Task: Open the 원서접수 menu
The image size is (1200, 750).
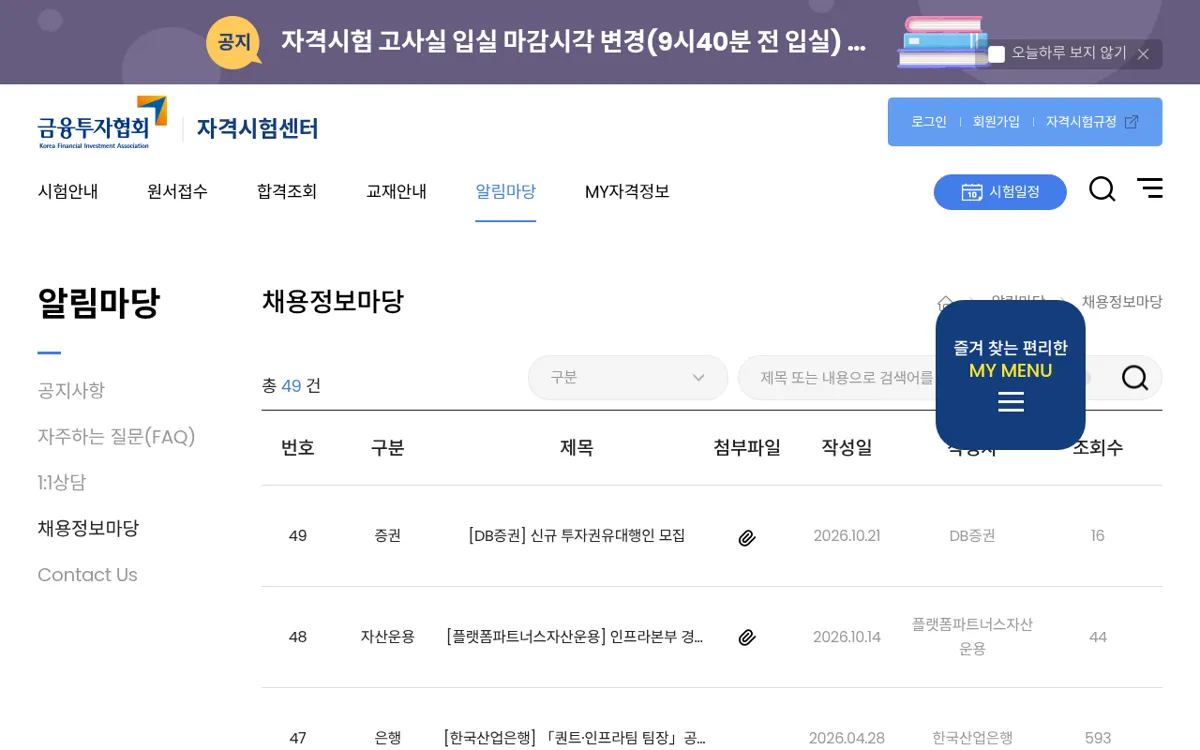Action: point(177,191)
